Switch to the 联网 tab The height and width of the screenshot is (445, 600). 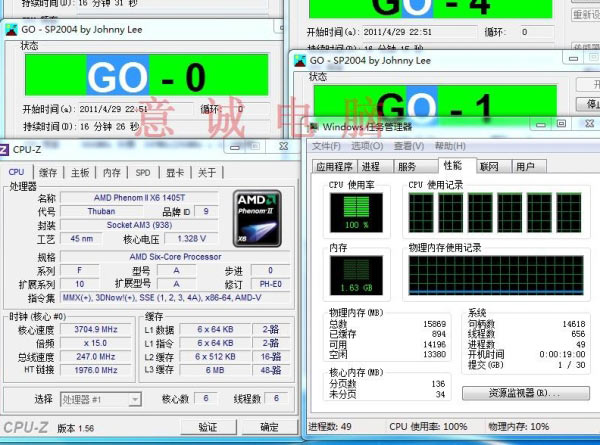click(489, 166)
